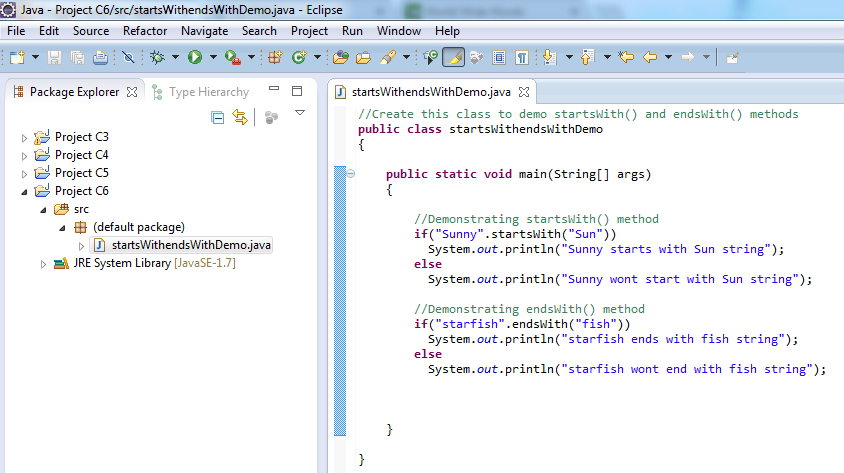Open the Back history dropdown arrow
This screenshot has width=844, height=473.
coord(668,57)
